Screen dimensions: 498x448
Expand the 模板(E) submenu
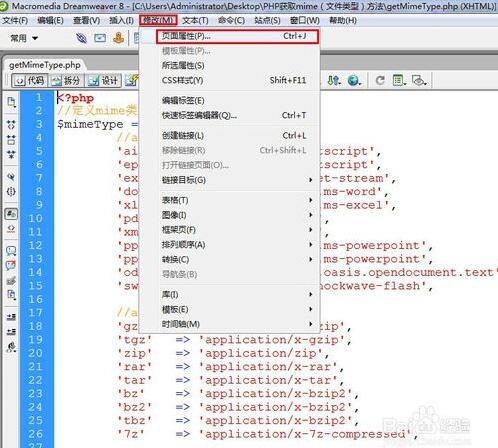click(229, 309)
